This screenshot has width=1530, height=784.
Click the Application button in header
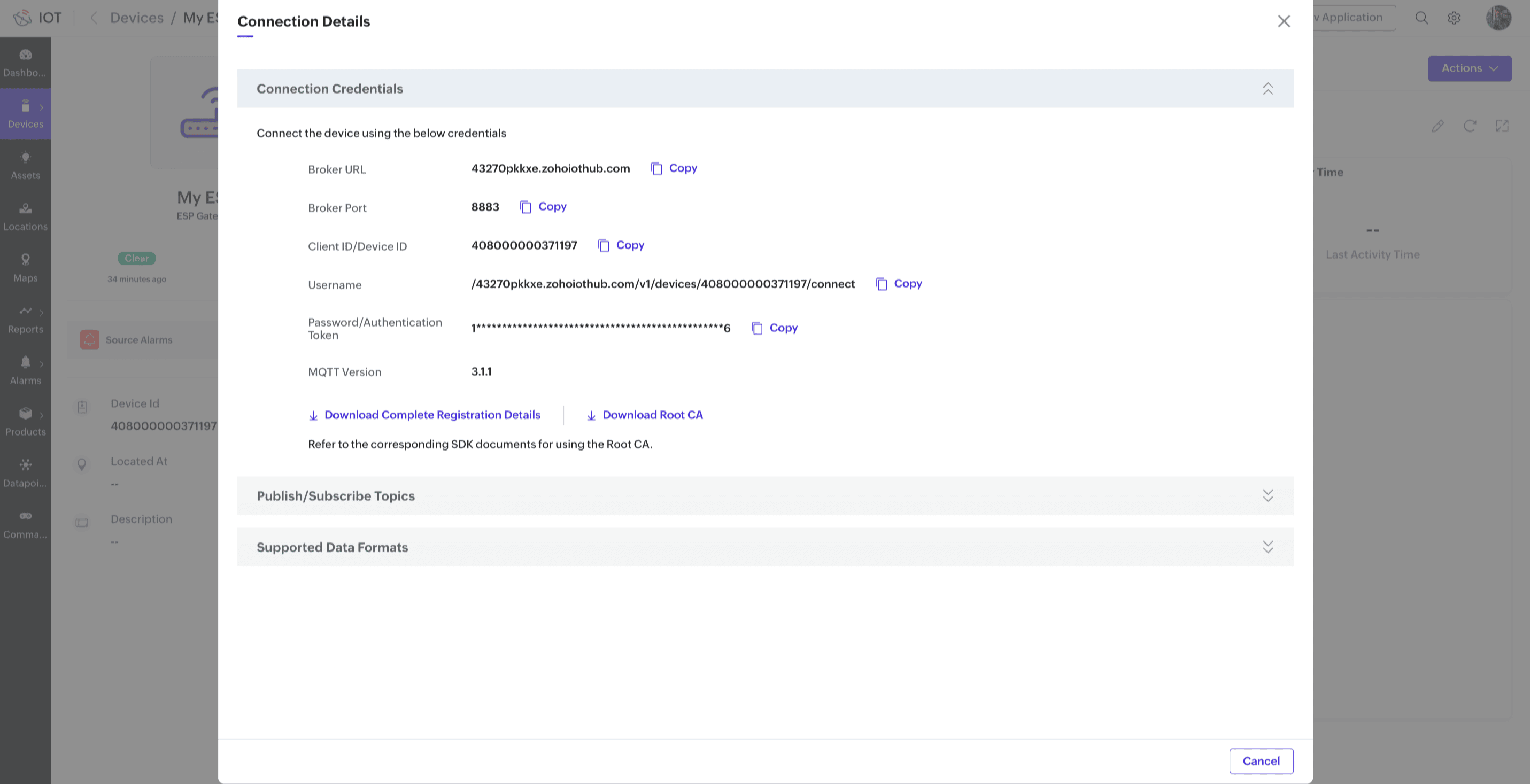(x=1354, y=18)
